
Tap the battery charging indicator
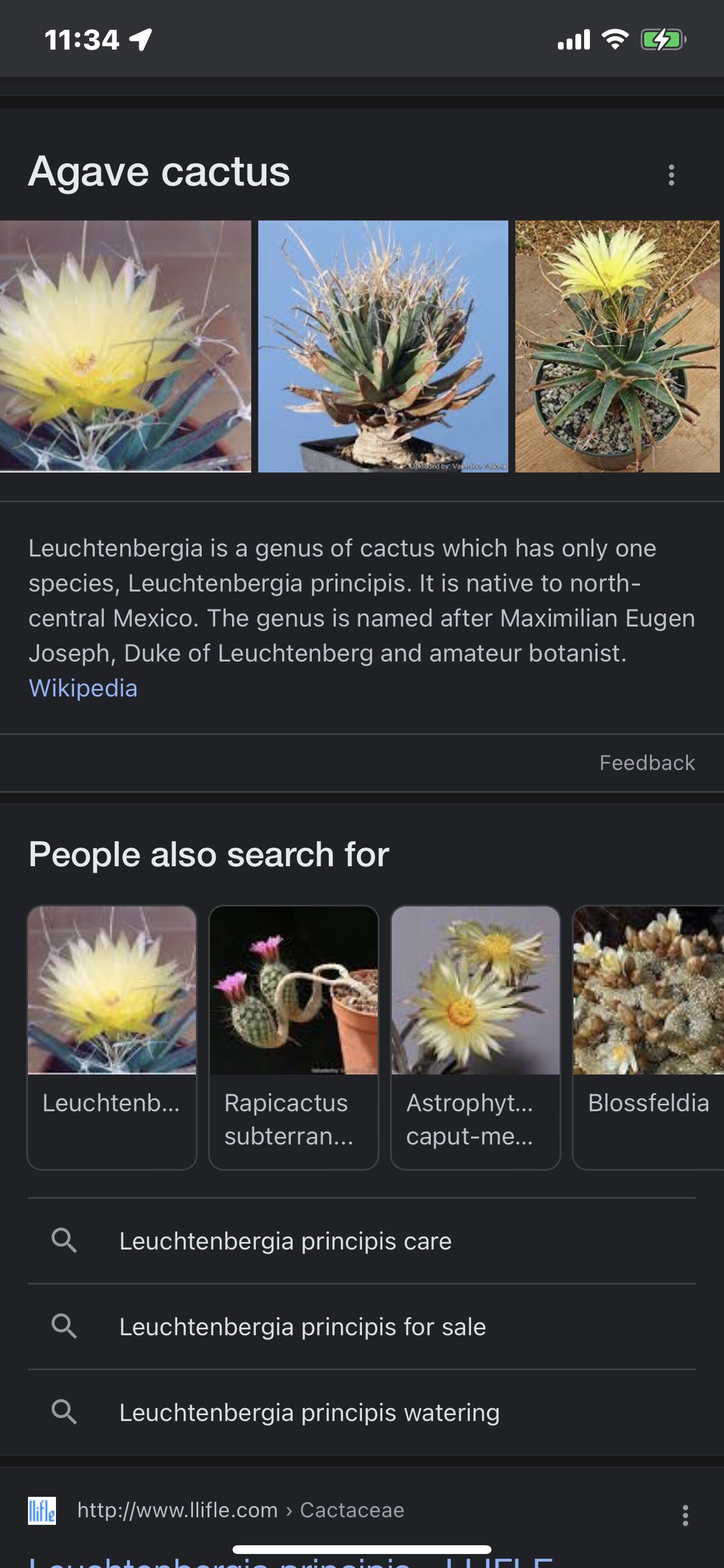click(663, 40)
